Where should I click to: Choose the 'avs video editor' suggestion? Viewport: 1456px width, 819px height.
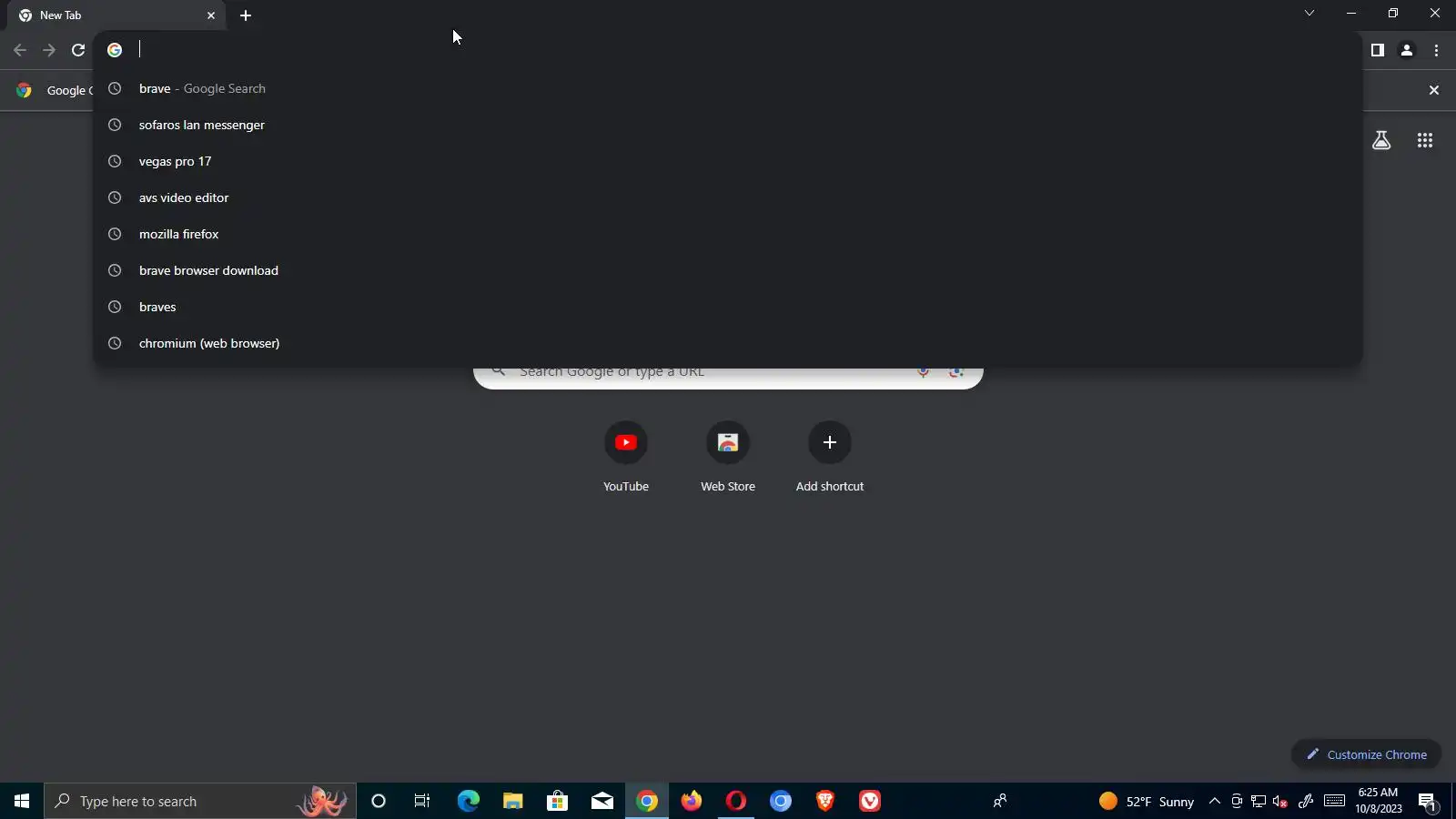click(728, 197)
